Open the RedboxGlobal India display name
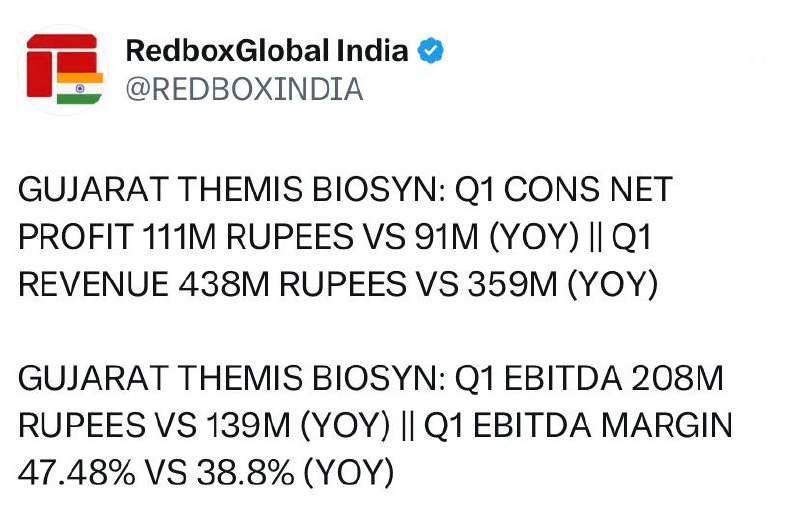This screenshot has width=800, height=529. click(x=267, y=51)
